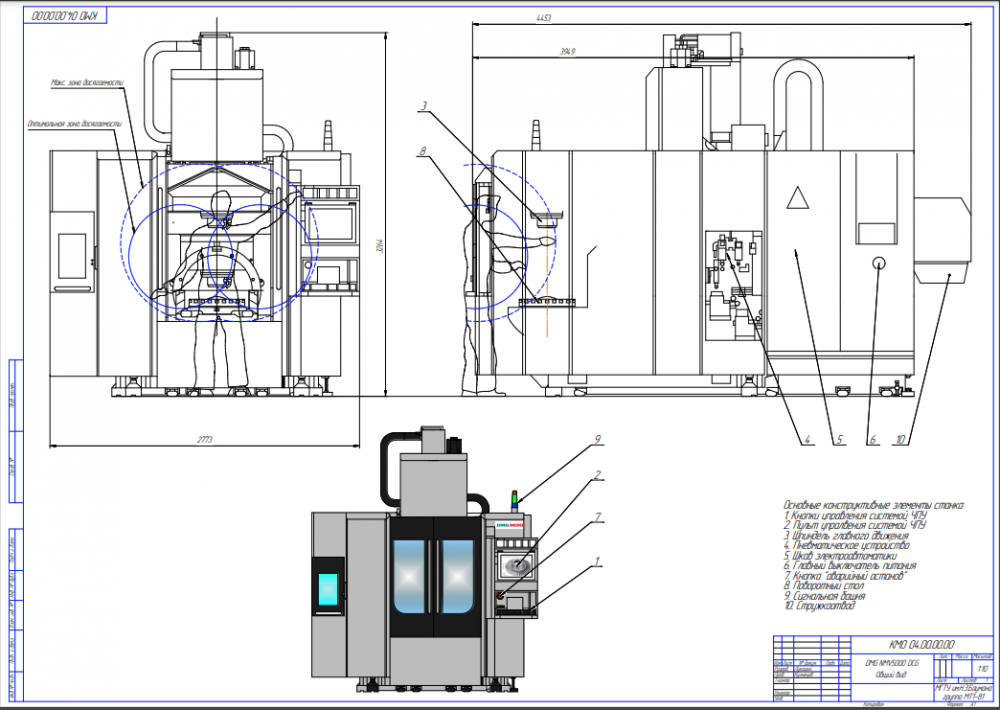Image resolution: width=1000 pixels, height=710 pixels.
Task: Click the KMO 04.00.00.00 title block code
Action: tap(922, 643)
